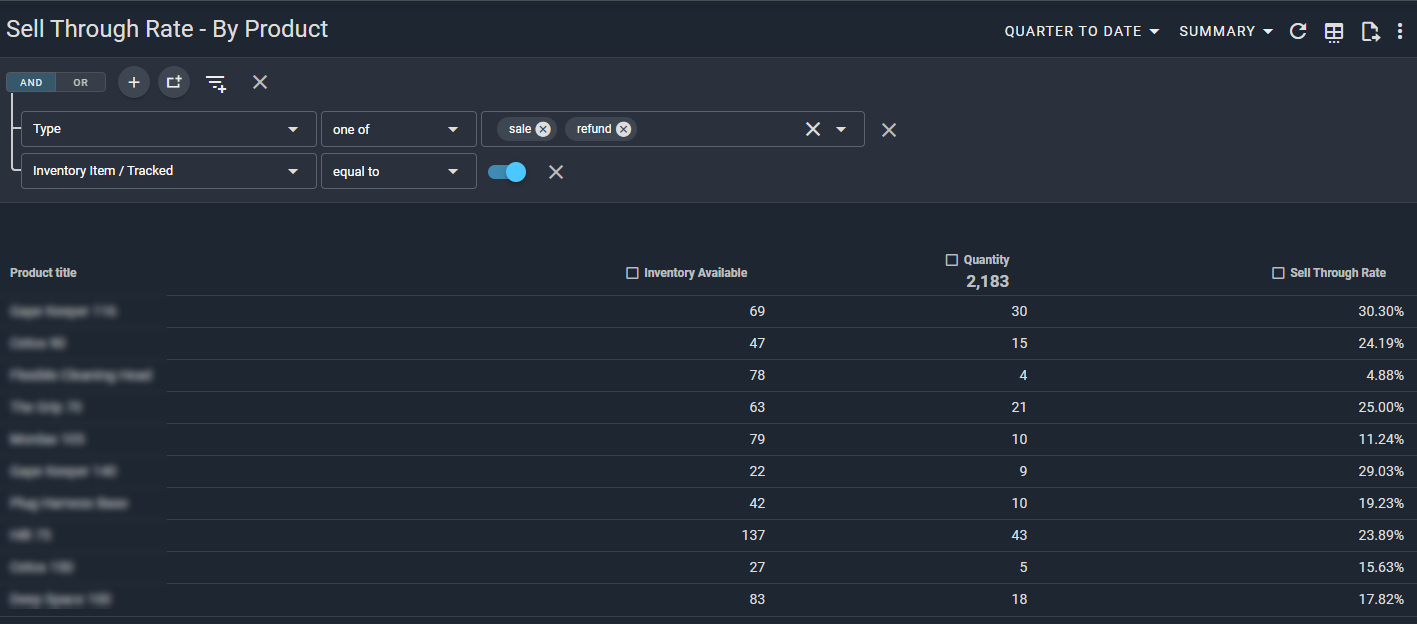1417x624 pixels.
Task: Click the refresh report icon
Action: [x=1298, y=31]
